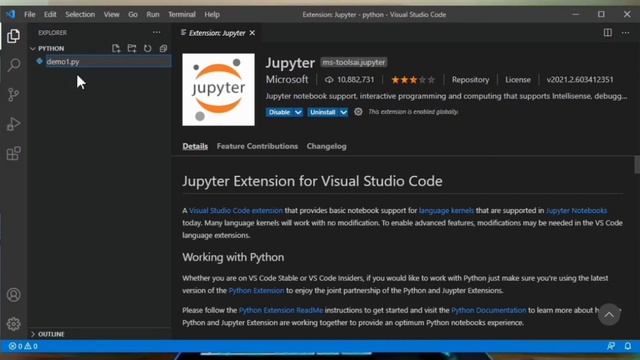Create a new file in PYTHON folder
The width and height of the screenshot is (640, 360).
[116, 49]
